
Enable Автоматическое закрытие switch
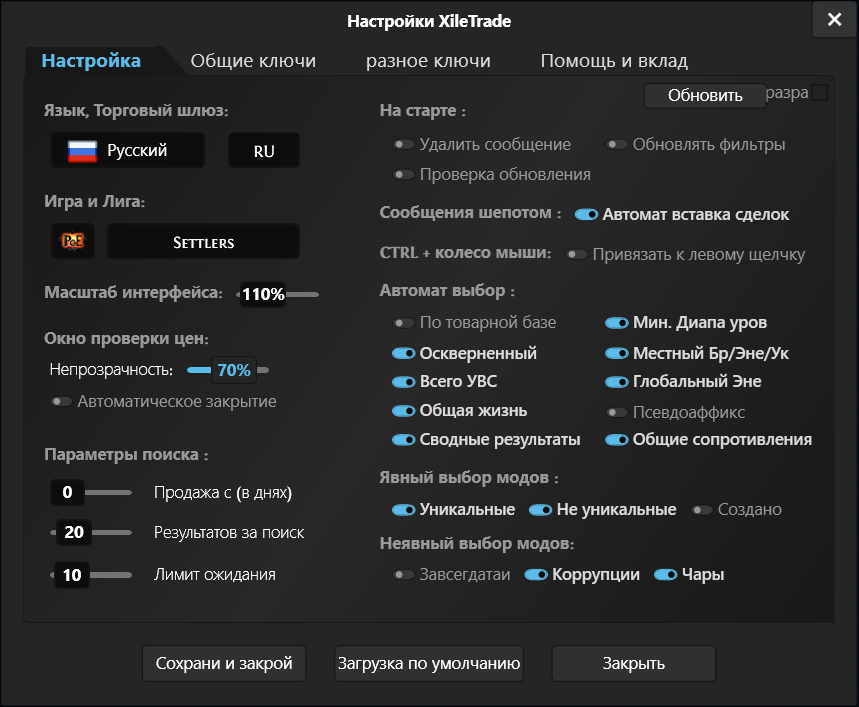pyautogui.click(x=61, y=402)
